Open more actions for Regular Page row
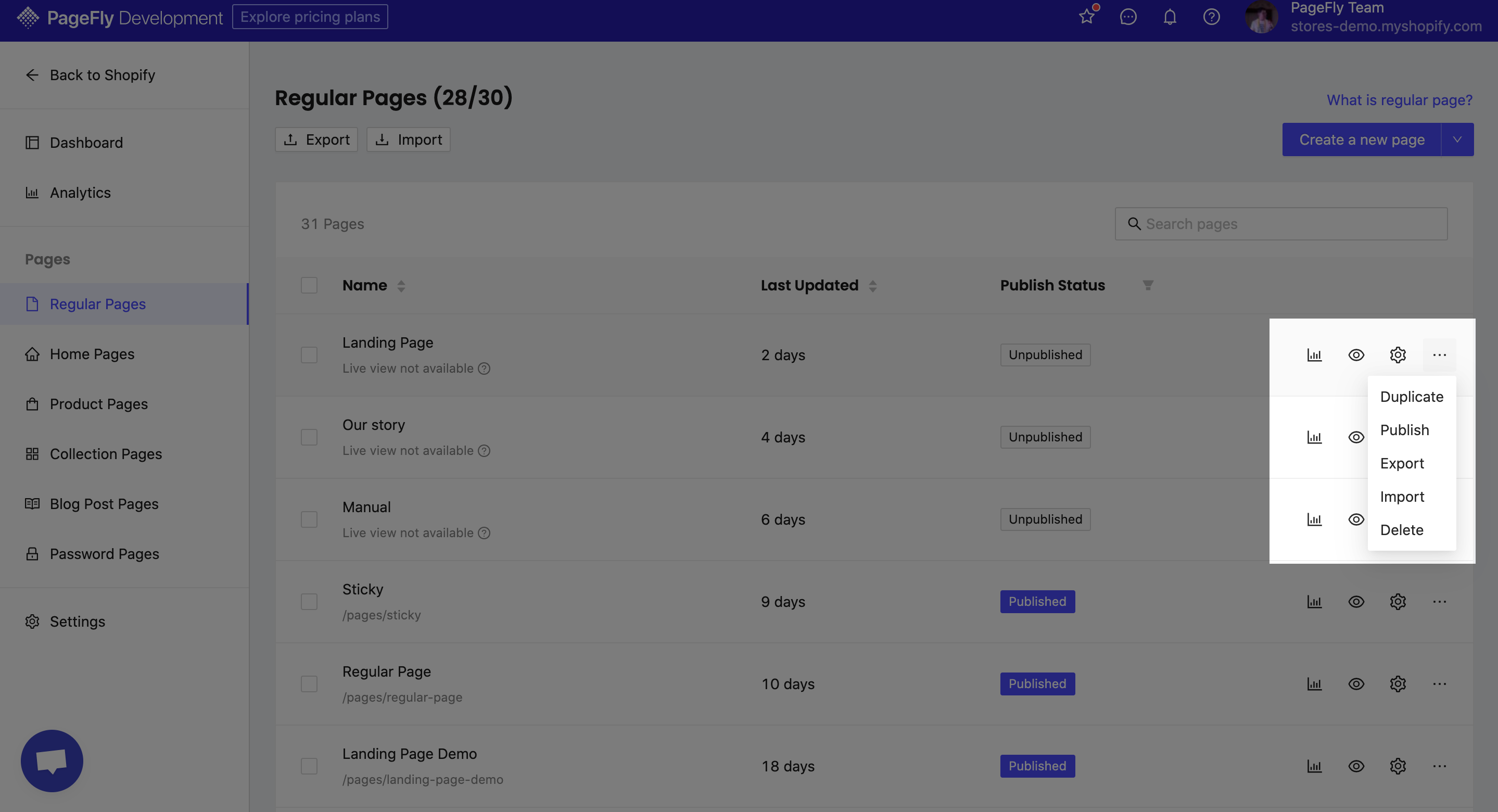 (x=1439, y=684)
